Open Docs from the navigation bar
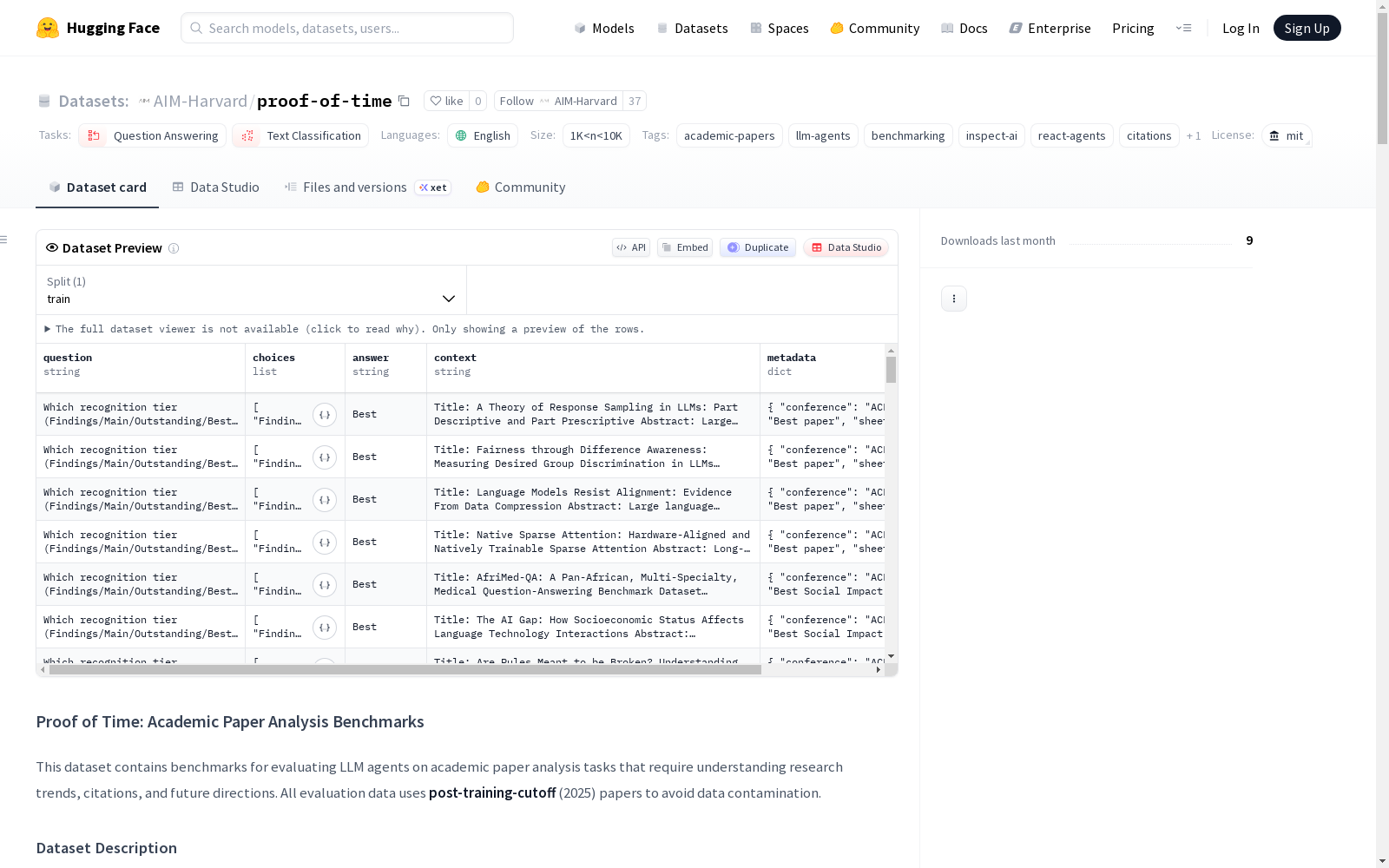Viewport: 1389px width, 868px height. 964,28
